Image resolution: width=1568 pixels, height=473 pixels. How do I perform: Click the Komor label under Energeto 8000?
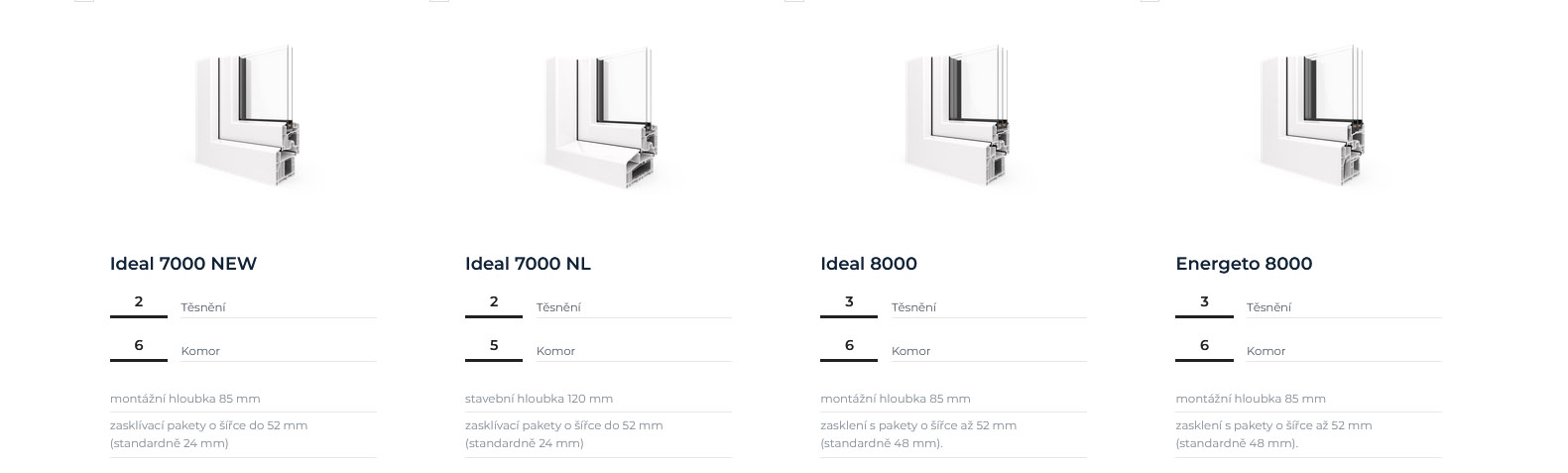[x=1266, y=351]
